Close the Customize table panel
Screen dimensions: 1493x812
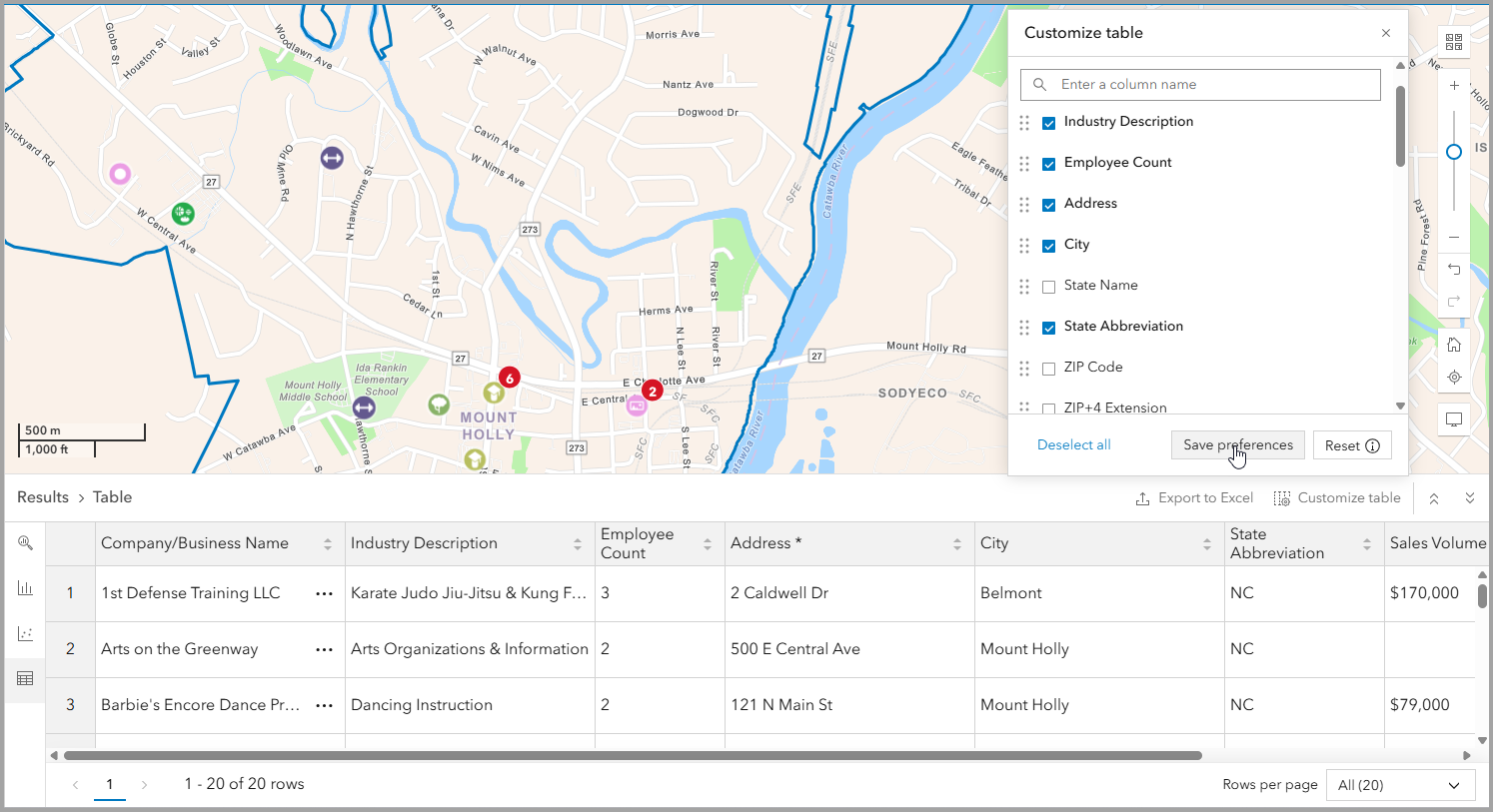[1386, 33]
